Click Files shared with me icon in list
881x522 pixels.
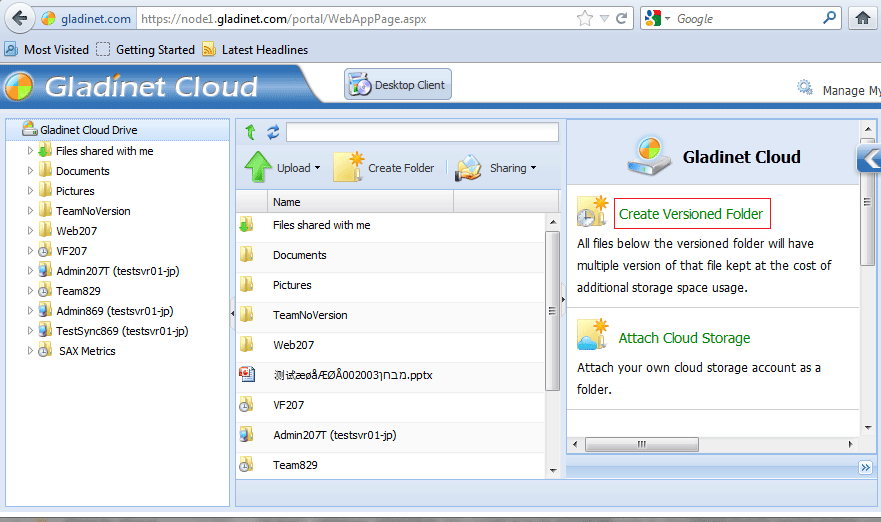tap(246, 225)
